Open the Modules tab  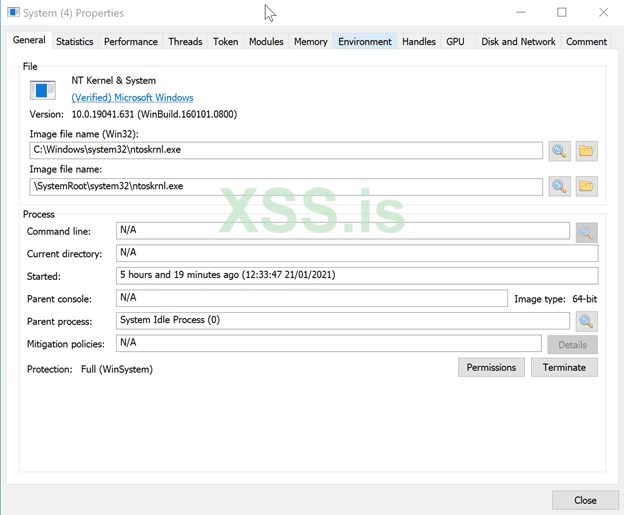[x=266, y=42]
